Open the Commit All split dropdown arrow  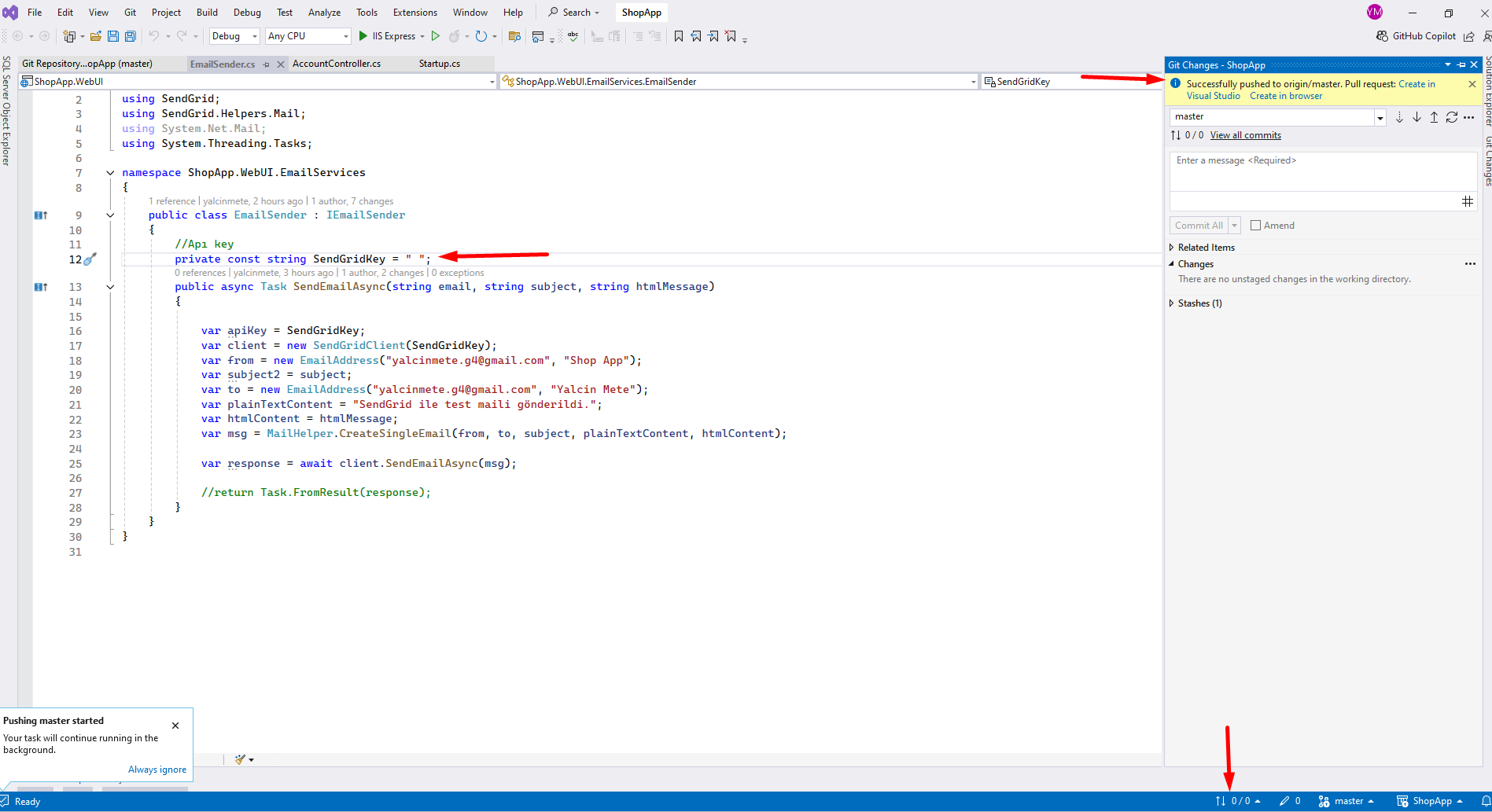coord(1235,226)
